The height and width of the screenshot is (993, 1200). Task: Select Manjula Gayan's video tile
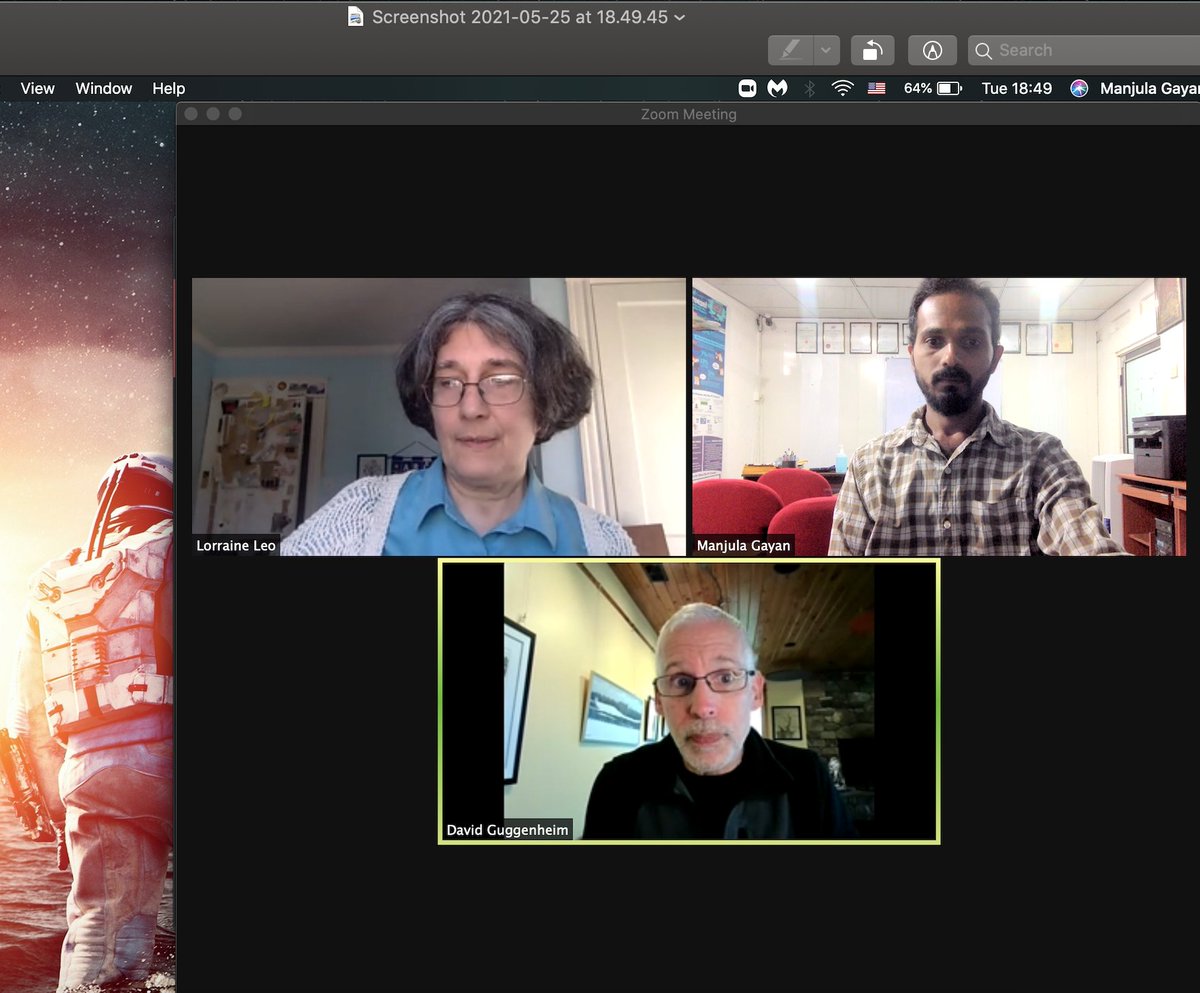[x=939, y=417]
